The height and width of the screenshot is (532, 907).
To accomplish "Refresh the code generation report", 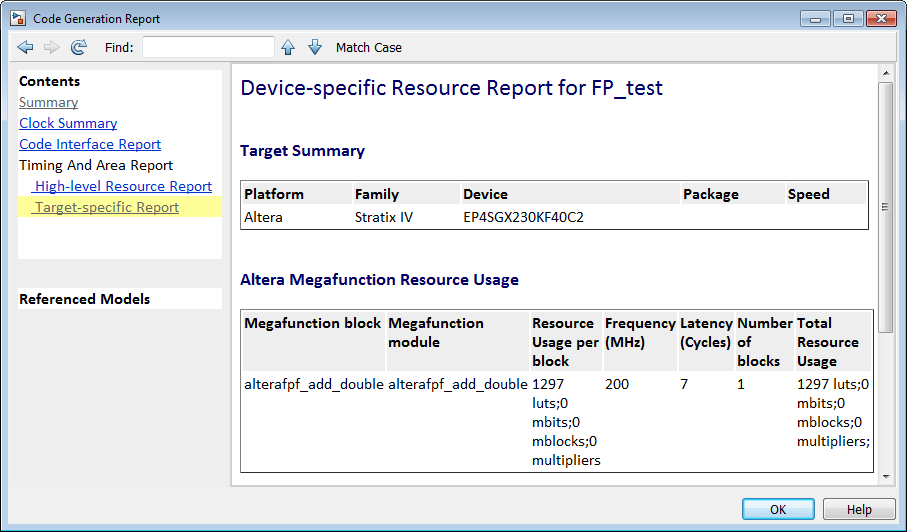I will click(79, 47).
